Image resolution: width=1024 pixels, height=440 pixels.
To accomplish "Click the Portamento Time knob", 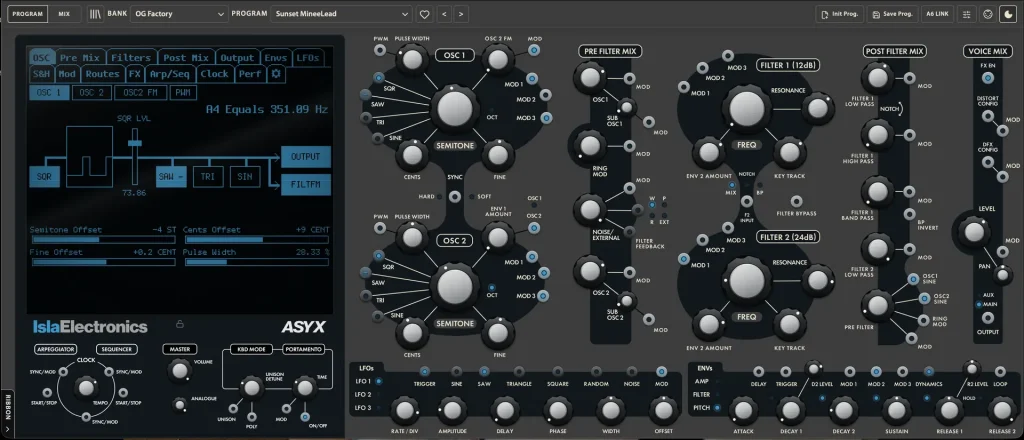I will (304, 387).
